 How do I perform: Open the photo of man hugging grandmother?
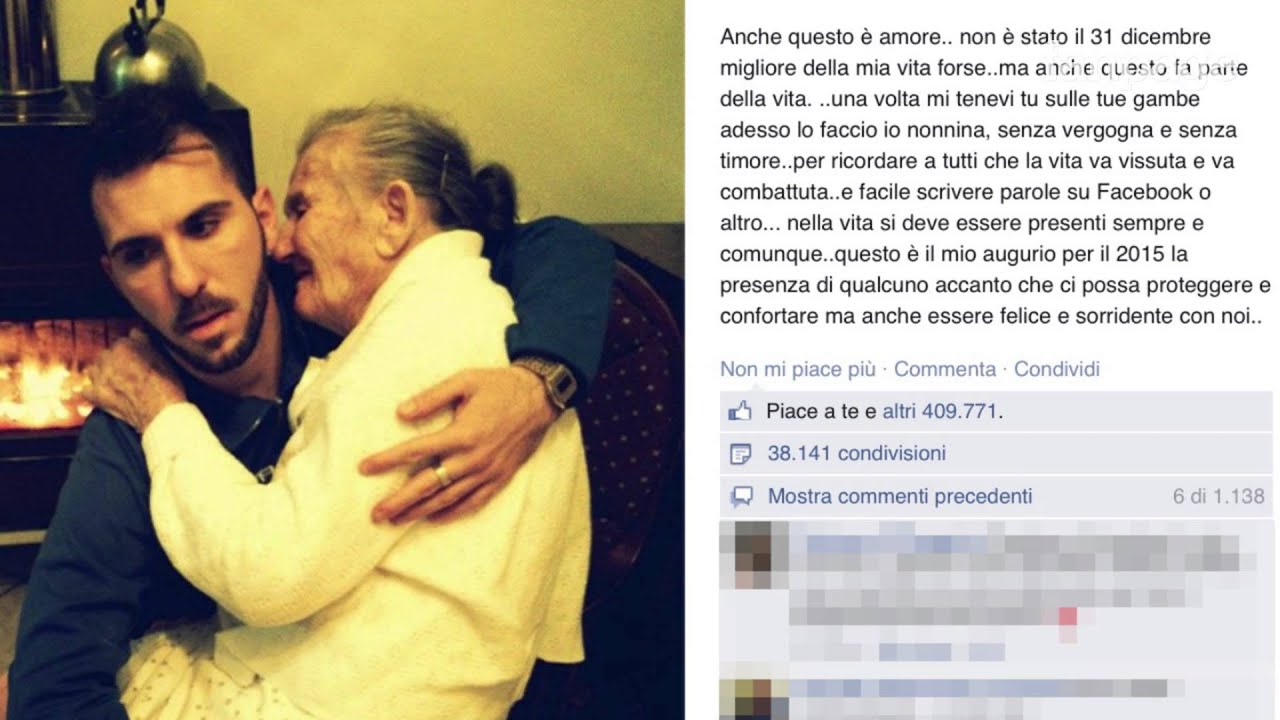(342, 360)
